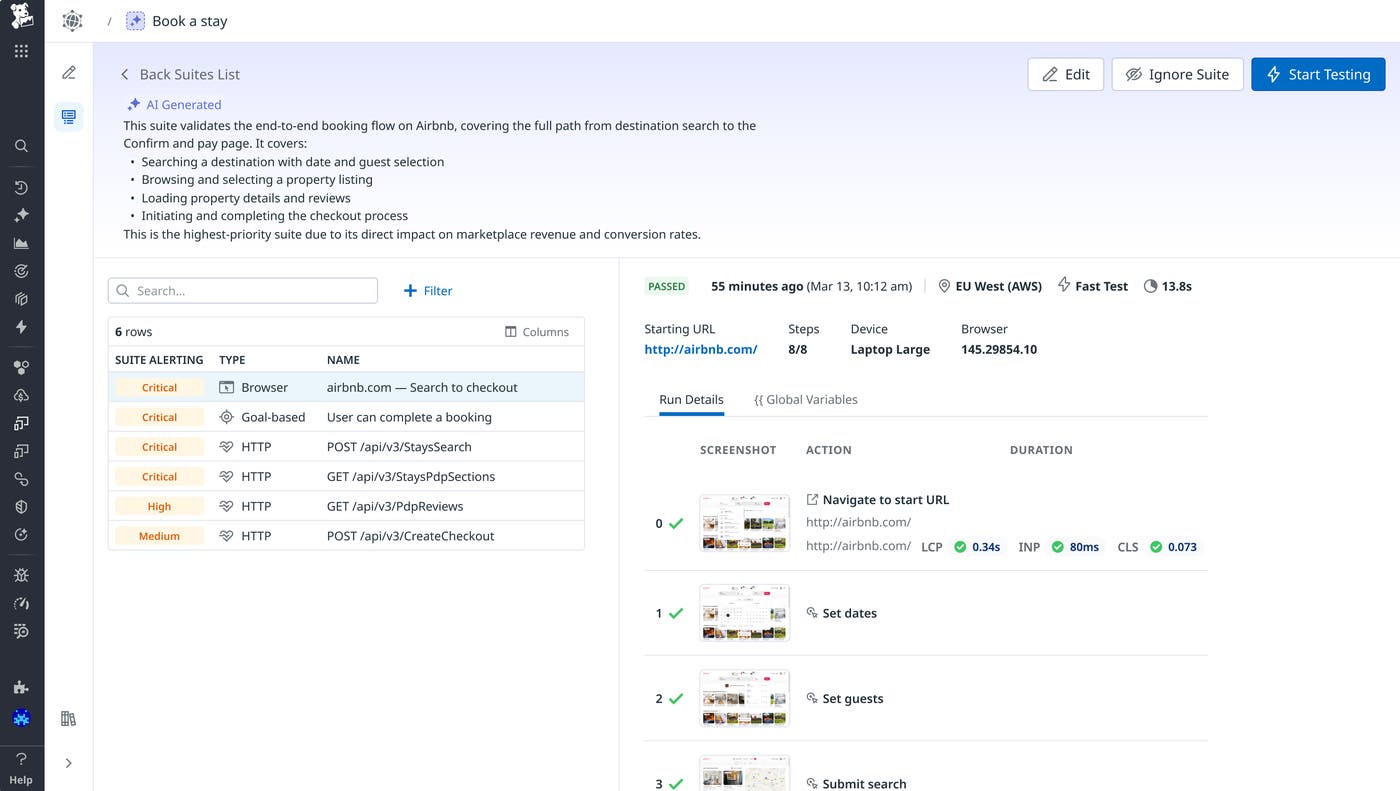Click the High alerting badge
The width and height of the screenshot is (1400, 791).
click(159, 506)
